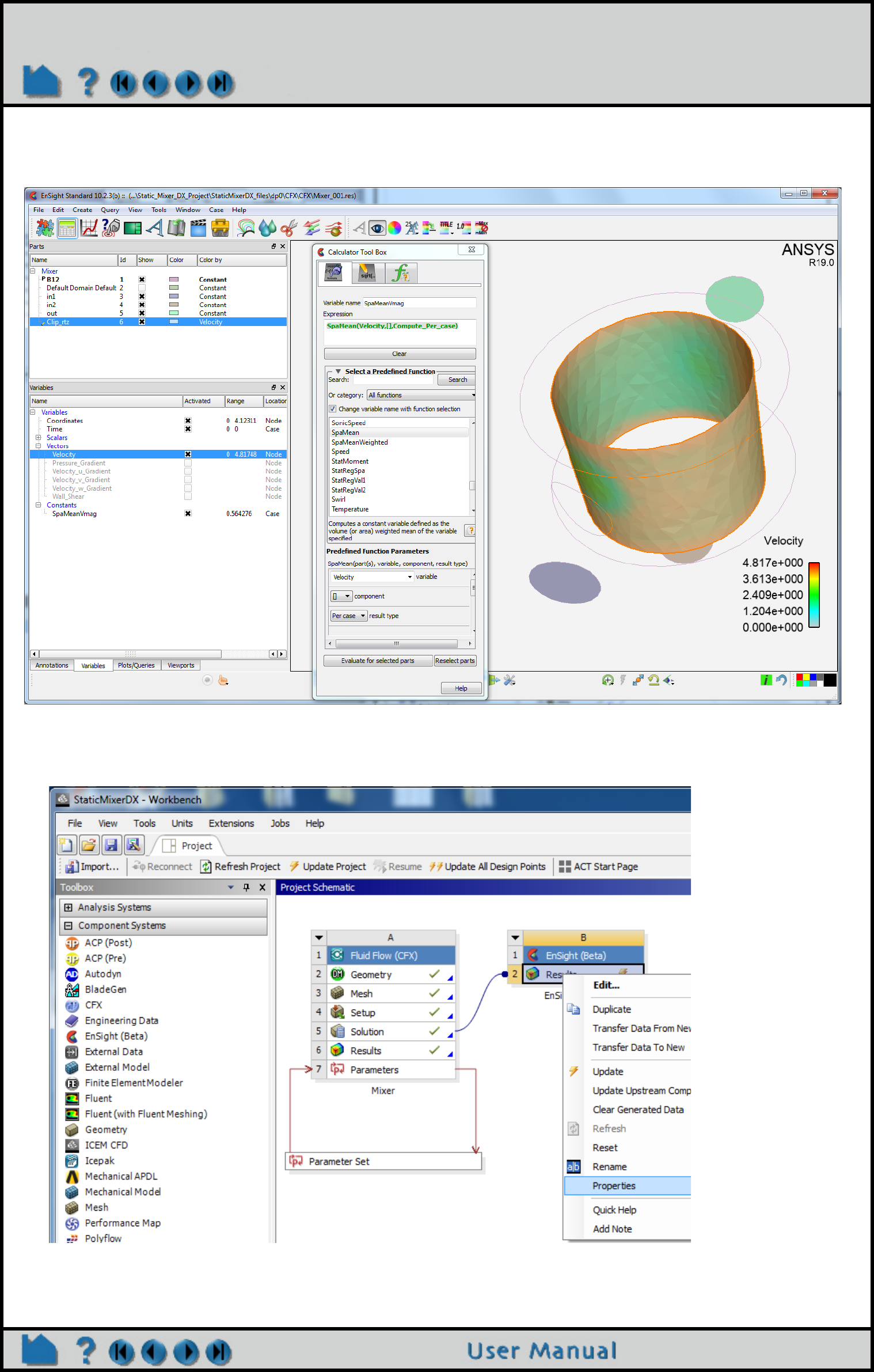Open the 'Per case' result type dropdown
874x1372 pixels.
tap(349, 616)
